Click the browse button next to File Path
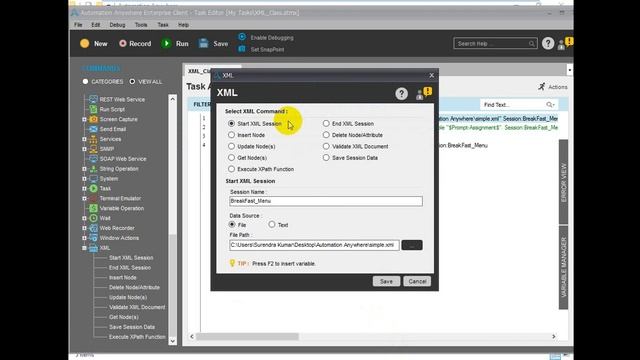640x360 pixels. pos(412,245)
